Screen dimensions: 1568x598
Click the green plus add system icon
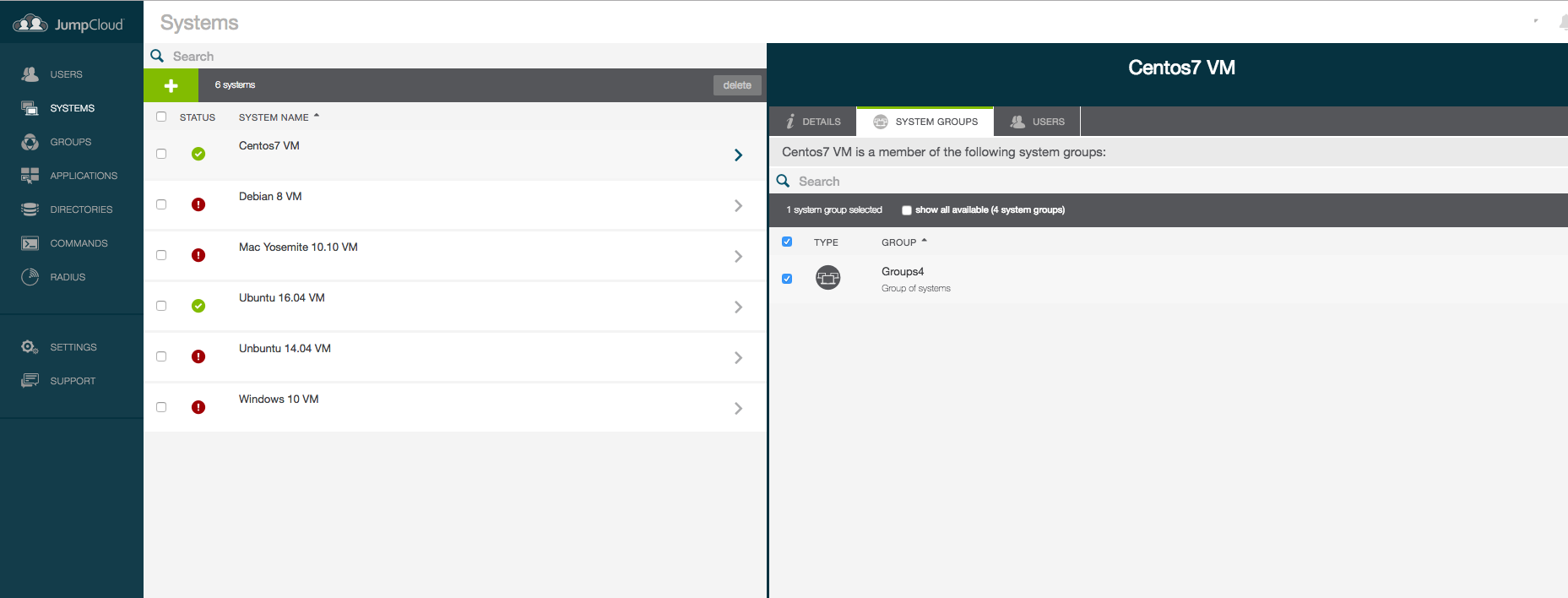click(x=171, y=85)
